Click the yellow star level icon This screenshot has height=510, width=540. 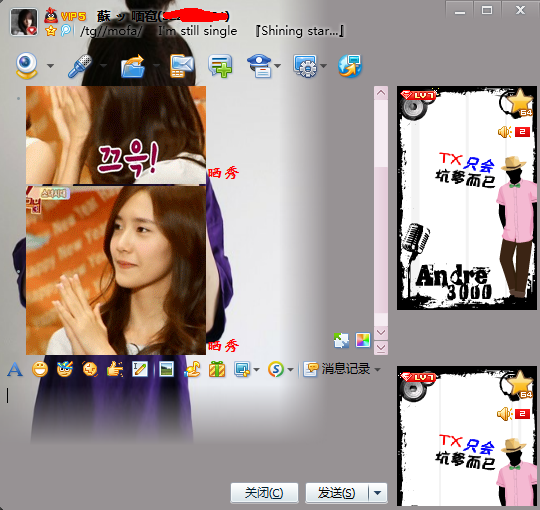(x=51, y=31)
